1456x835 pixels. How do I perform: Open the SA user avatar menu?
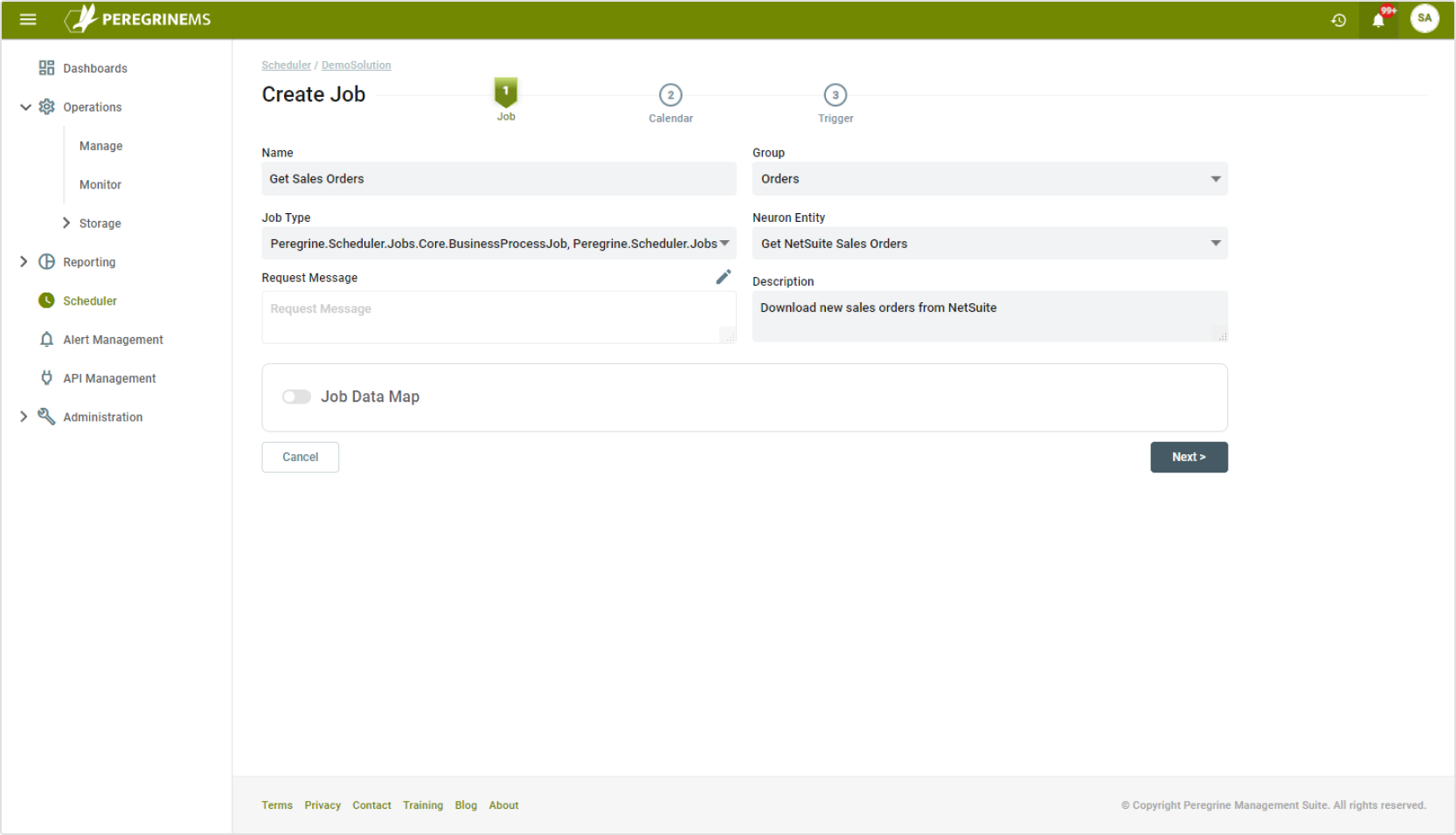coord(1425,18)
